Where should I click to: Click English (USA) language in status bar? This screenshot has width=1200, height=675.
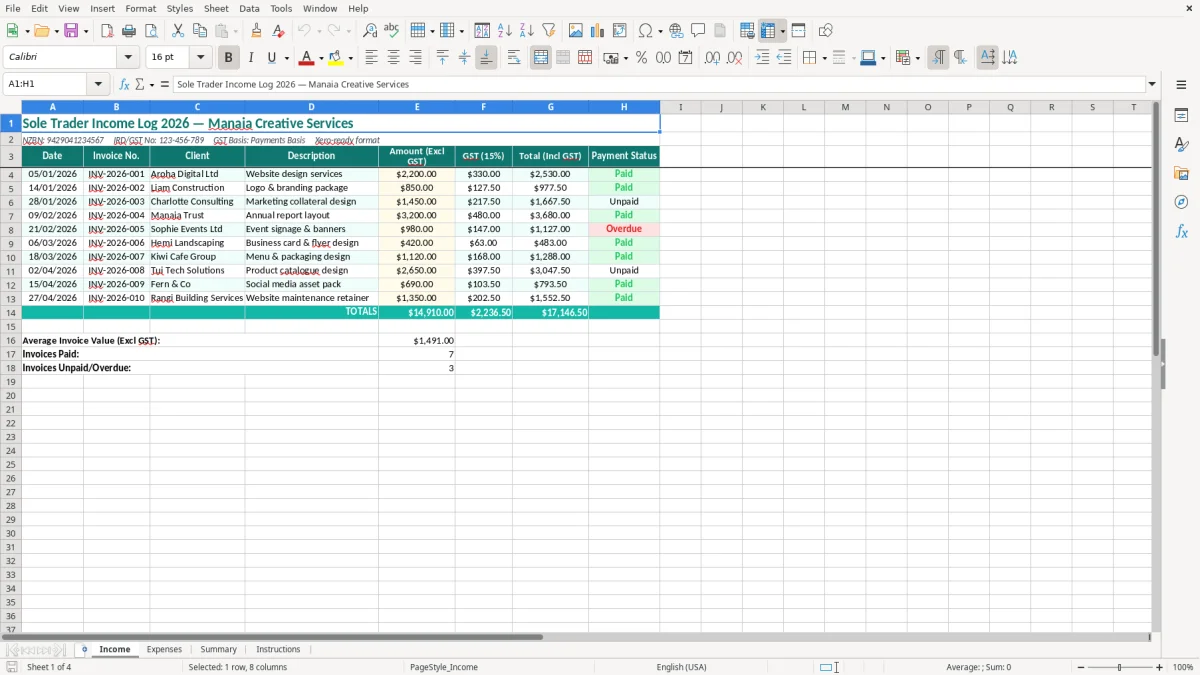tap(681, 667)
